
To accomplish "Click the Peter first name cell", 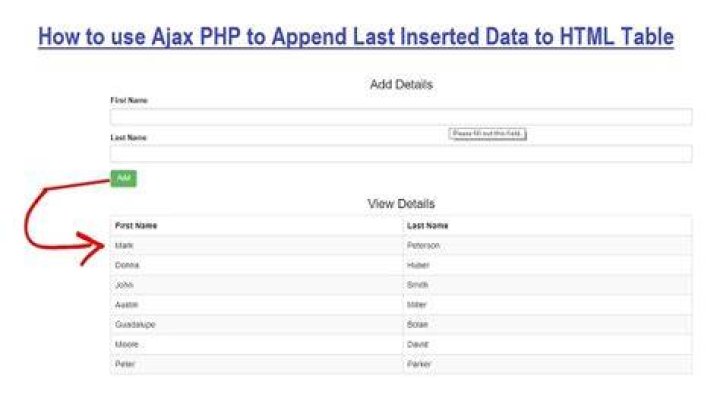I will (x=256, y=364).
